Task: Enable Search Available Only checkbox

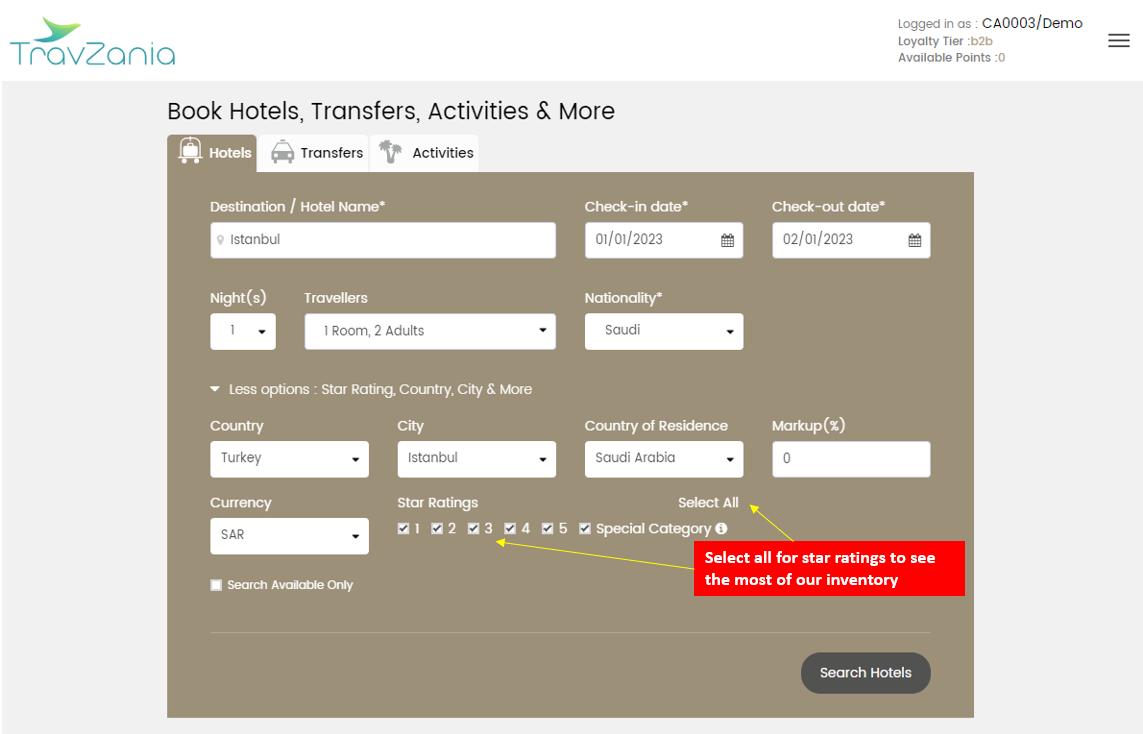Action: tap(216, 585)
